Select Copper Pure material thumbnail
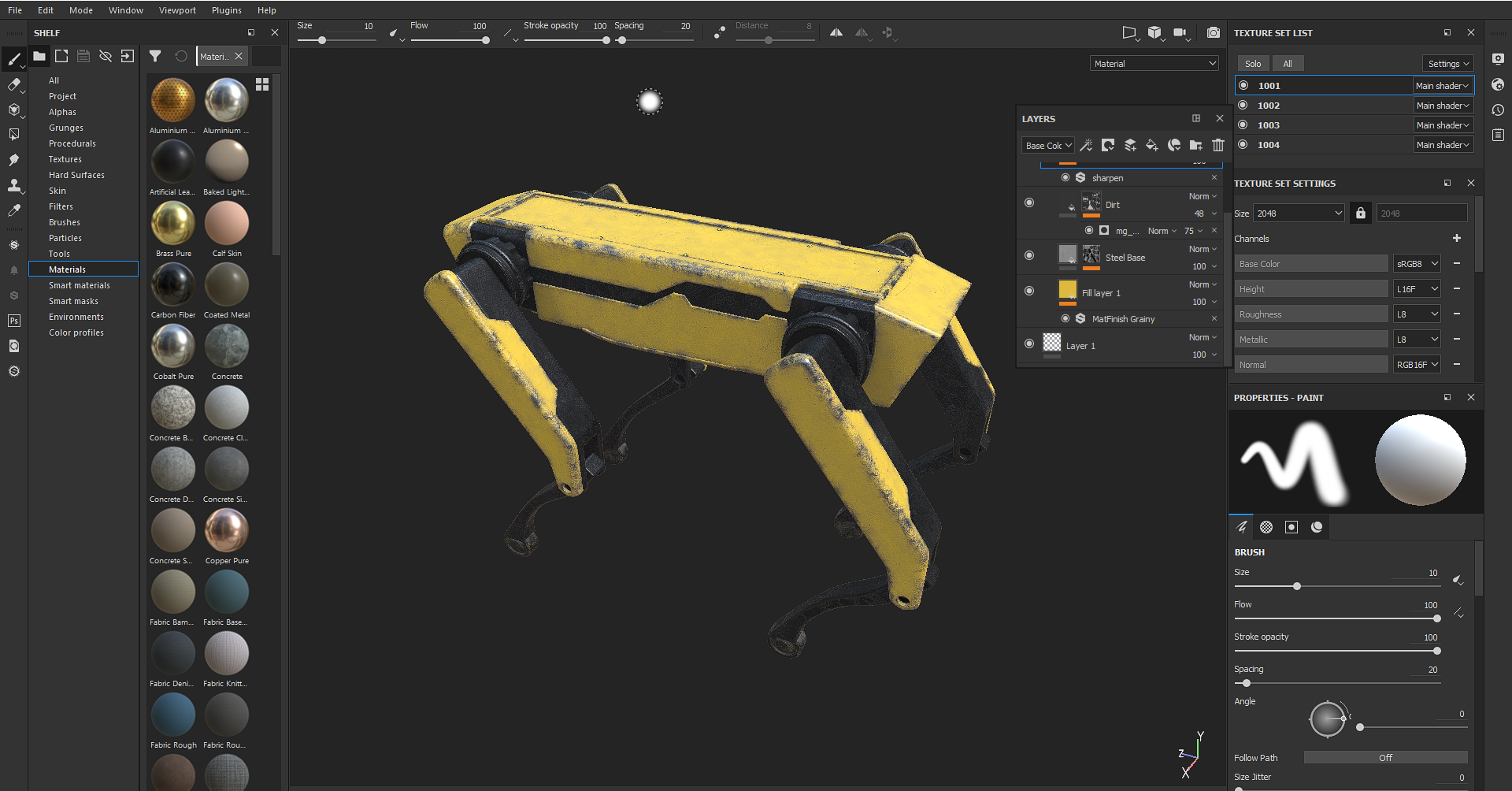Image resolution: width=1512 pixels, height=791 pixels. (227, 530)
